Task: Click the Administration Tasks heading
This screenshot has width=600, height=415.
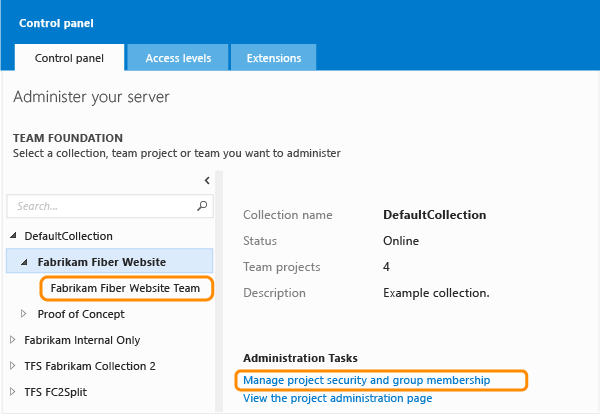Action: pyautogui.click(x=300, y=358)
